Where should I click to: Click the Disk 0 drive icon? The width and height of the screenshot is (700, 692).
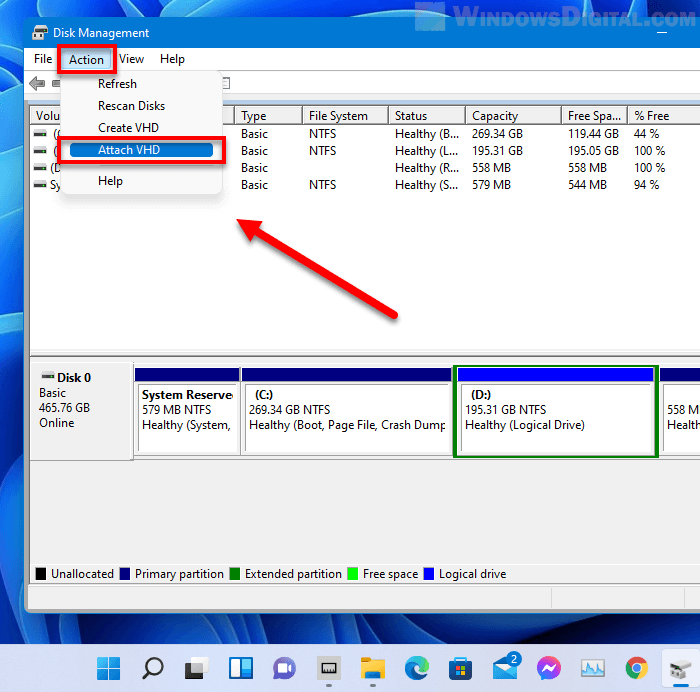tap(47, 375)
